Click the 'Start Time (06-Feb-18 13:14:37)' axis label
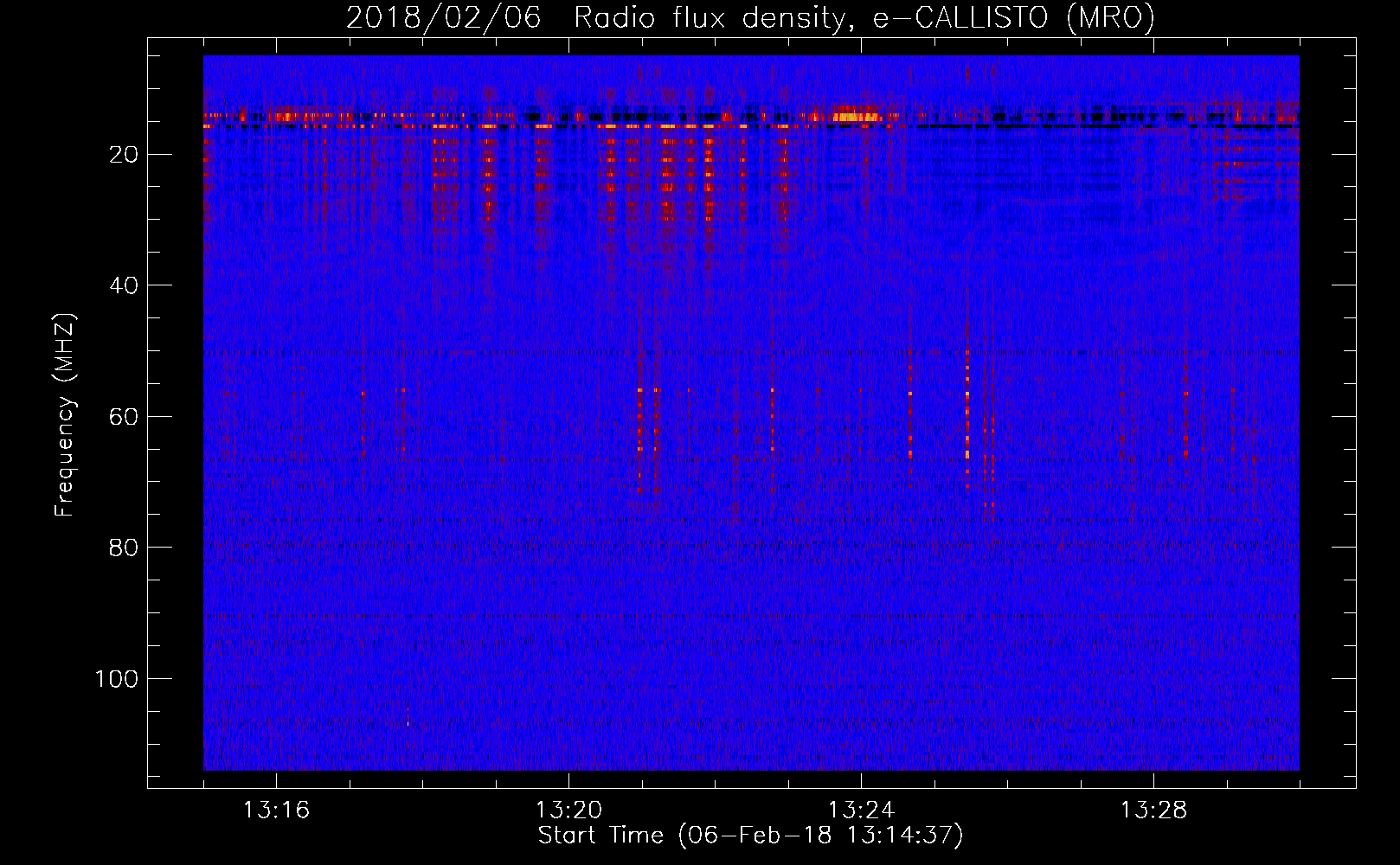This screenshot has height=865, width=1400. click(750, 836)
